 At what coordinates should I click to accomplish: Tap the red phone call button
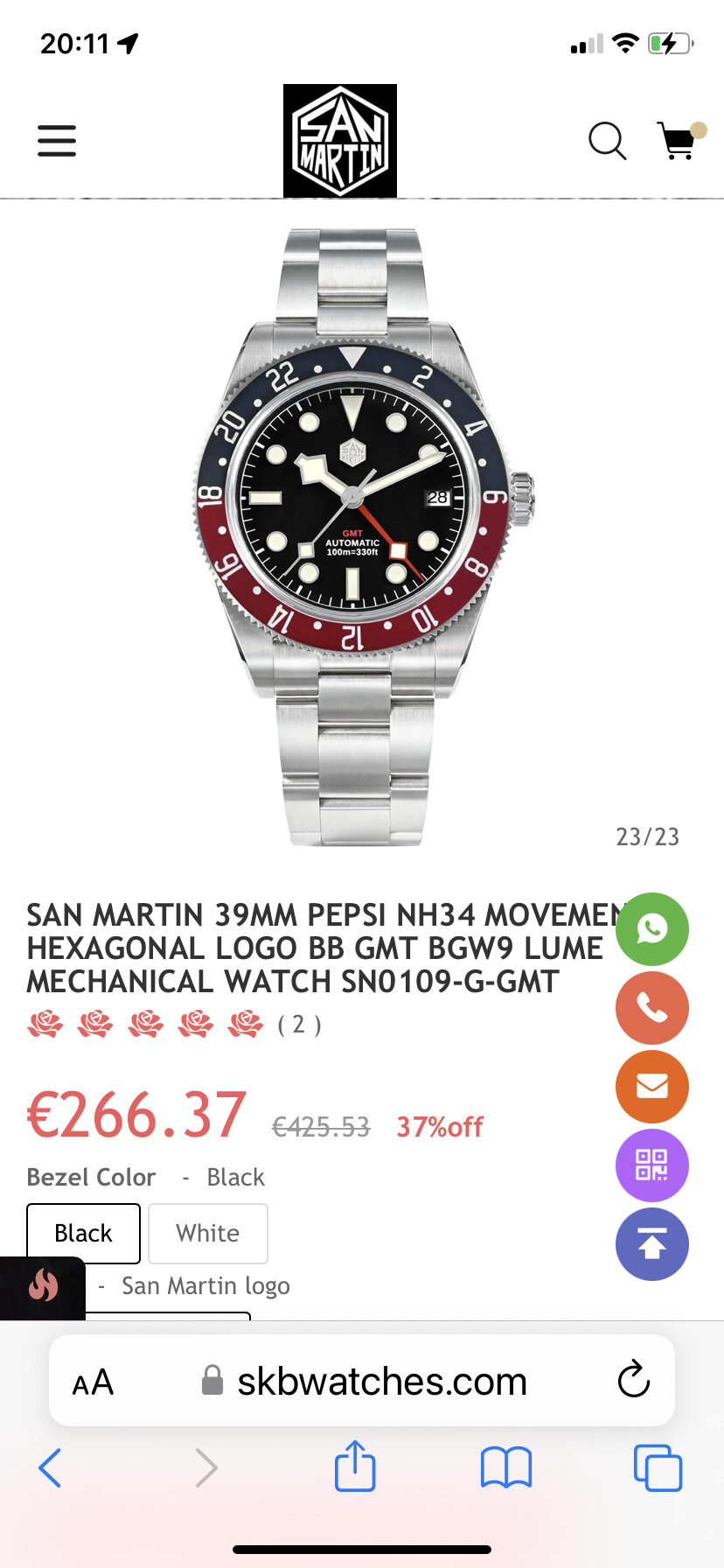(652, 1008)
